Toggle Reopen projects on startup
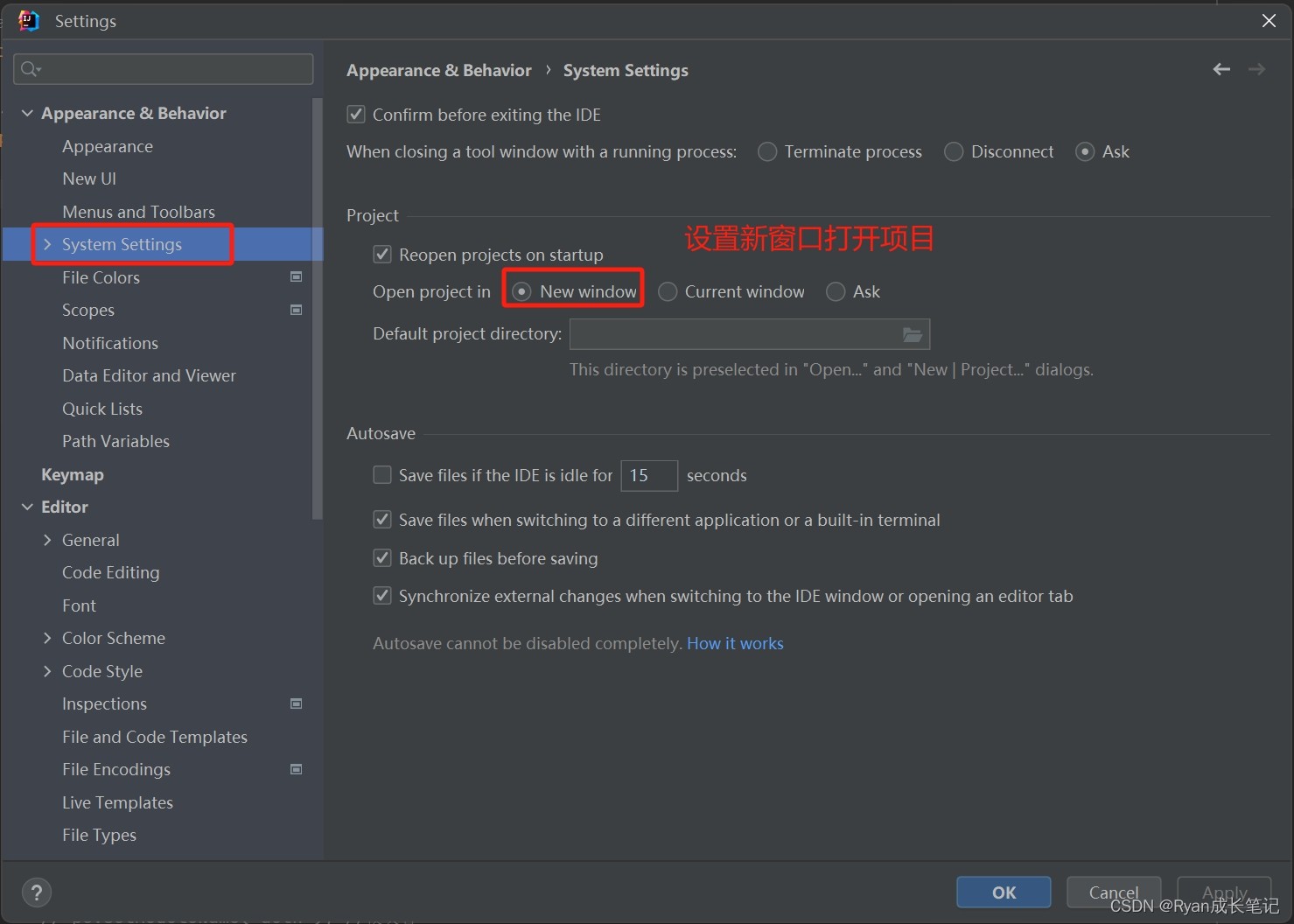 point(382,255)
